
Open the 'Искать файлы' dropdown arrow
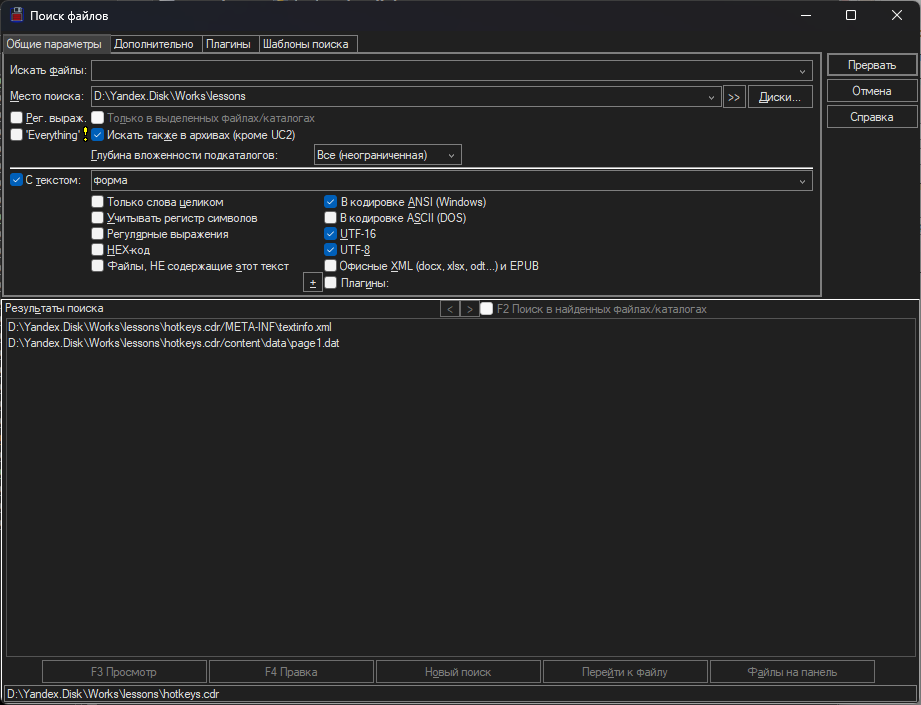pyautogui.click(x=802, y=71)
